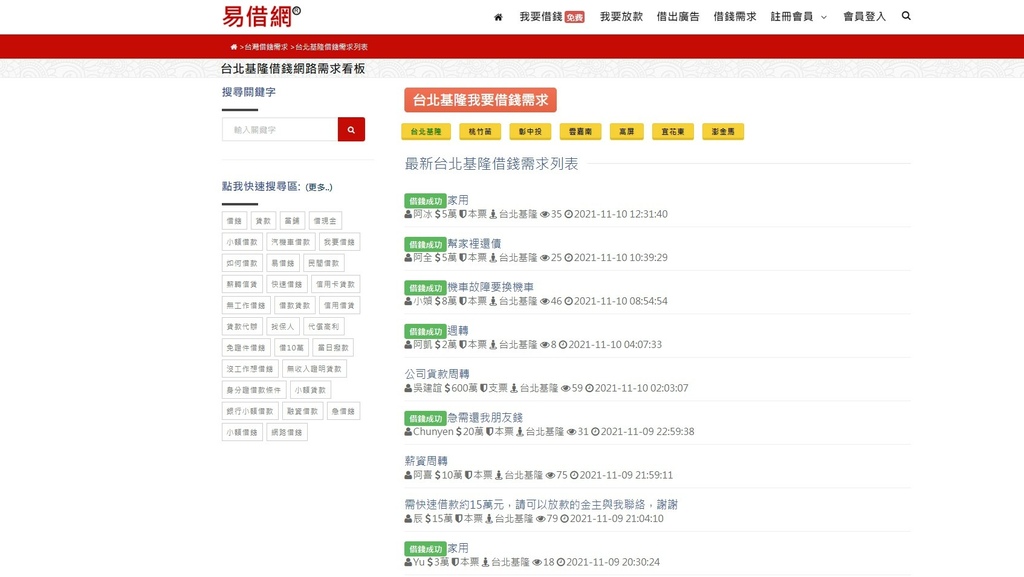Open the 我要借錢 menu item
1024x577 pixels.
[552, 16]
